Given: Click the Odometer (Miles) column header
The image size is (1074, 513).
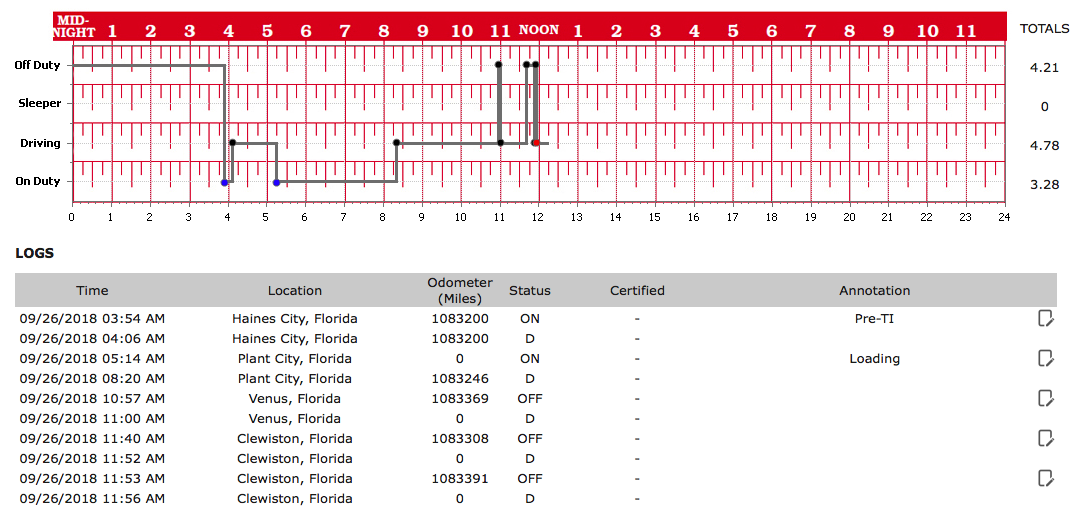Looking at the screenshot, I should point(461,291).
